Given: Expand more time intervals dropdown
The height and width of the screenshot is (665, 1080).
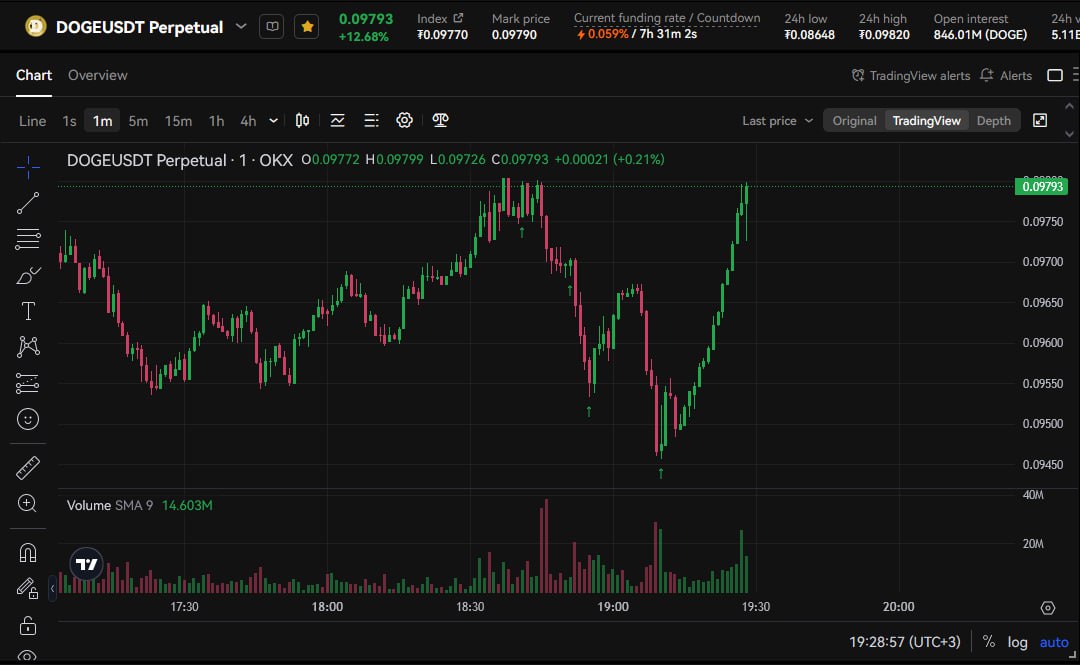Looking at the screenshot, I should click(273, 121).
